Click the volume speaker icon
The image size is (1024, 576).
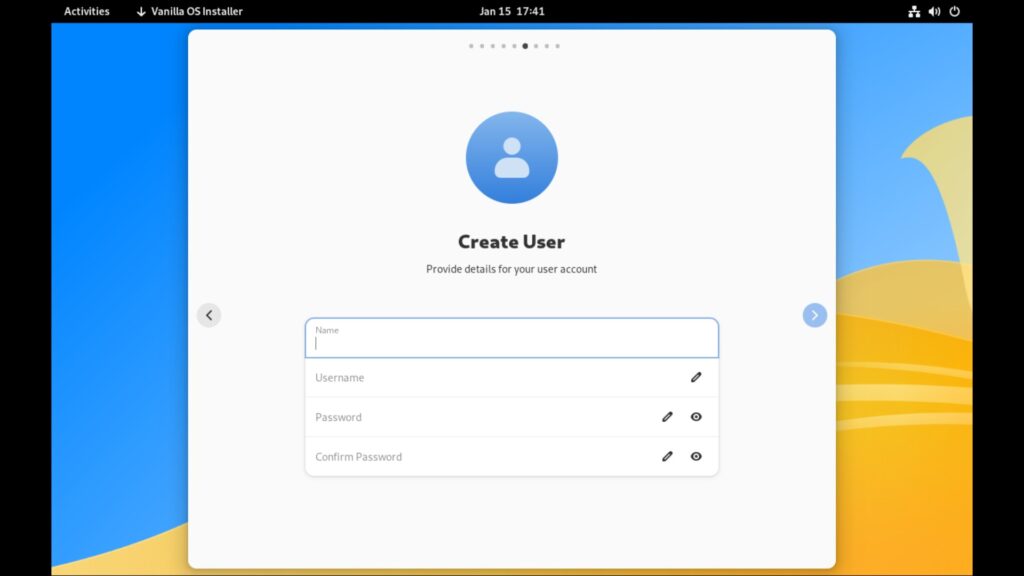(935, 11)
